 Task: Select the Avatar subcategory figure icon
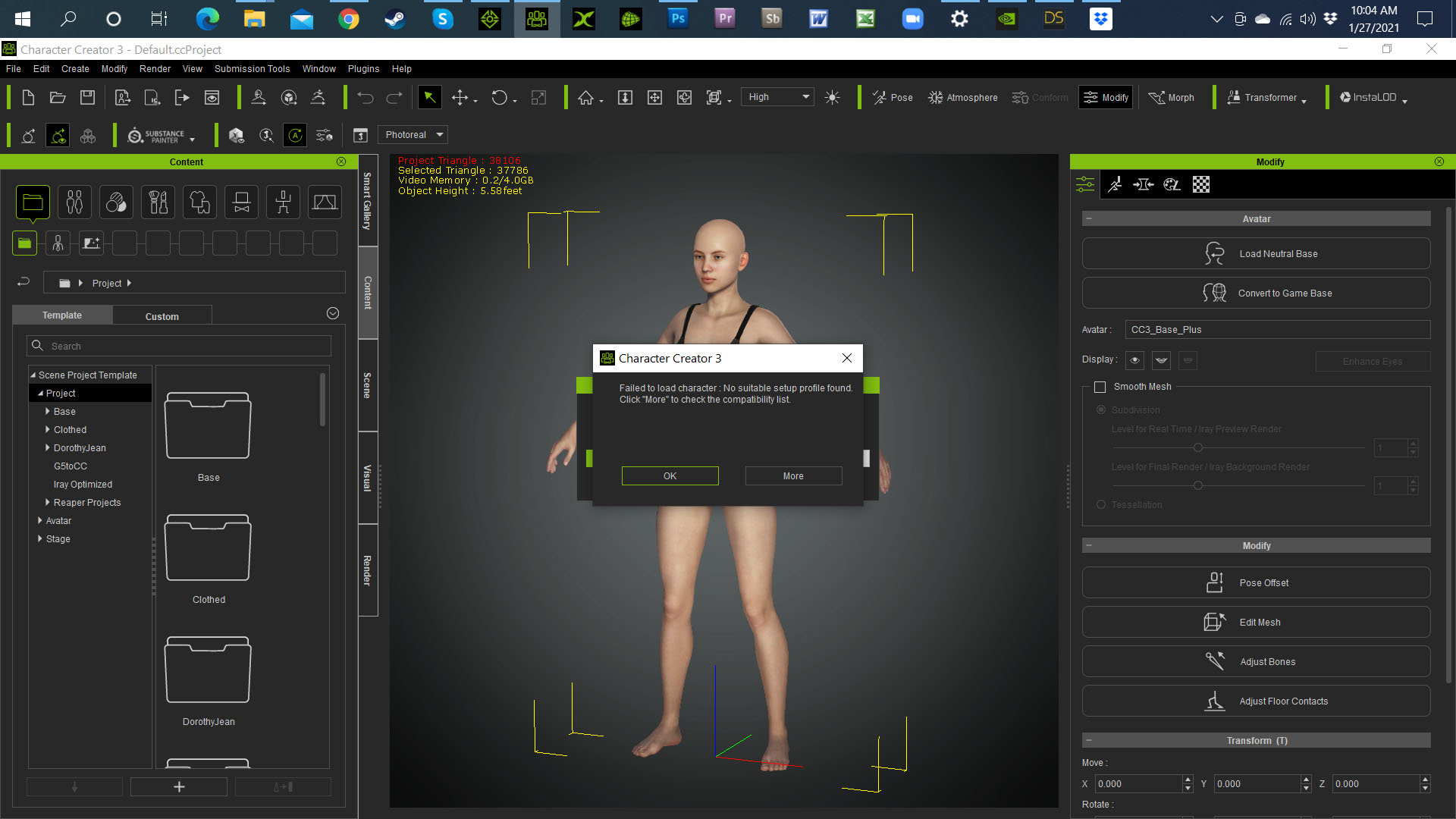58,243
